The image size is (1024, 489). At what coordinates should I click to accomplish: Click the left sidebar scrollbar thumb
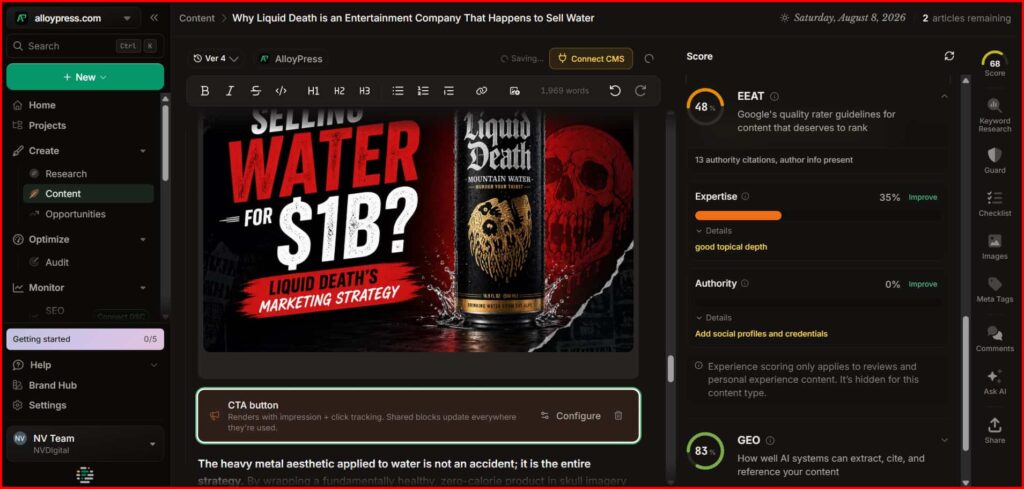point(165,142)
